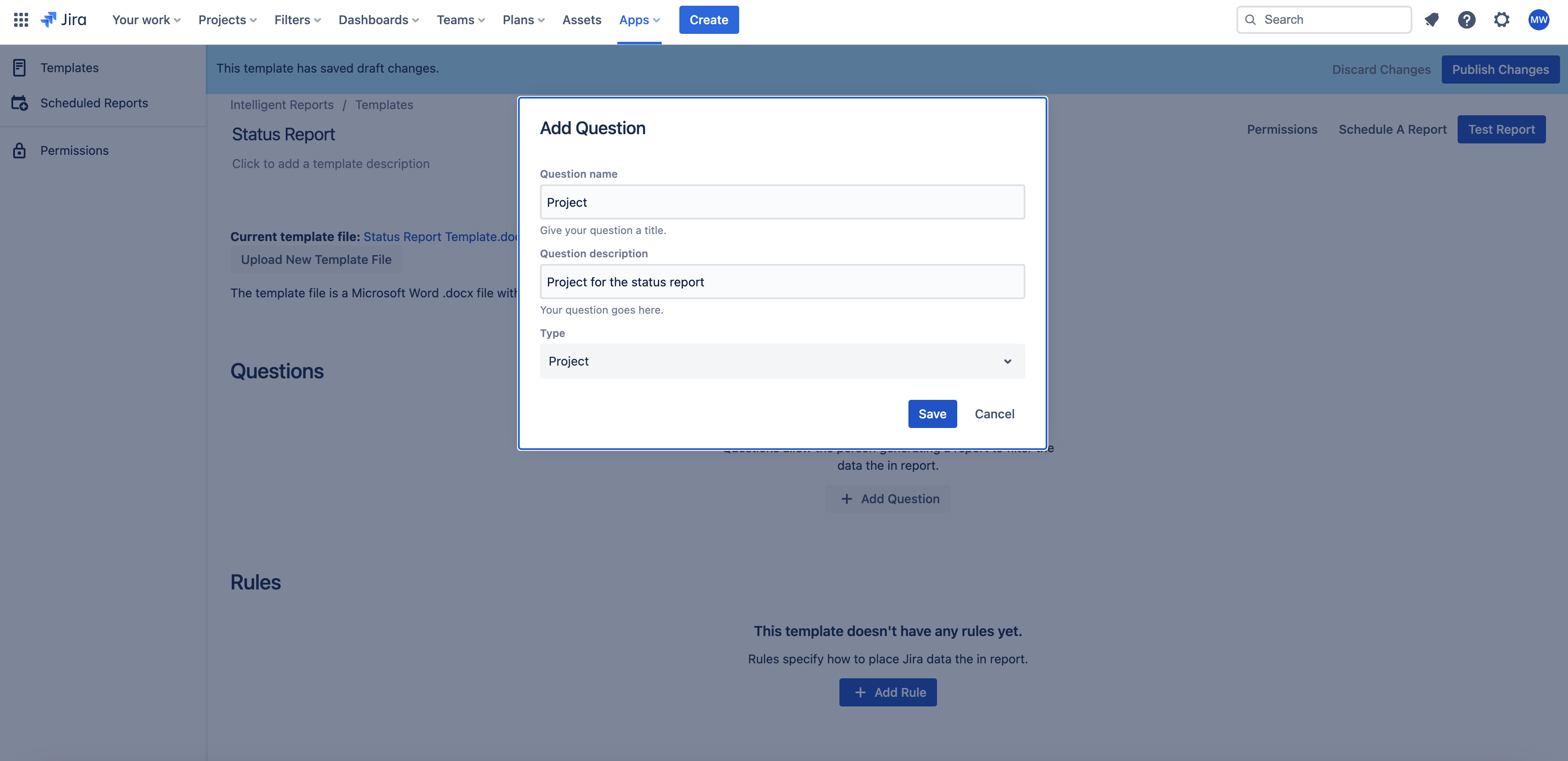This screenshot has width=1568, height=761.
Task: Select Scheduled Reports in the sidebar
Action: 94,103
